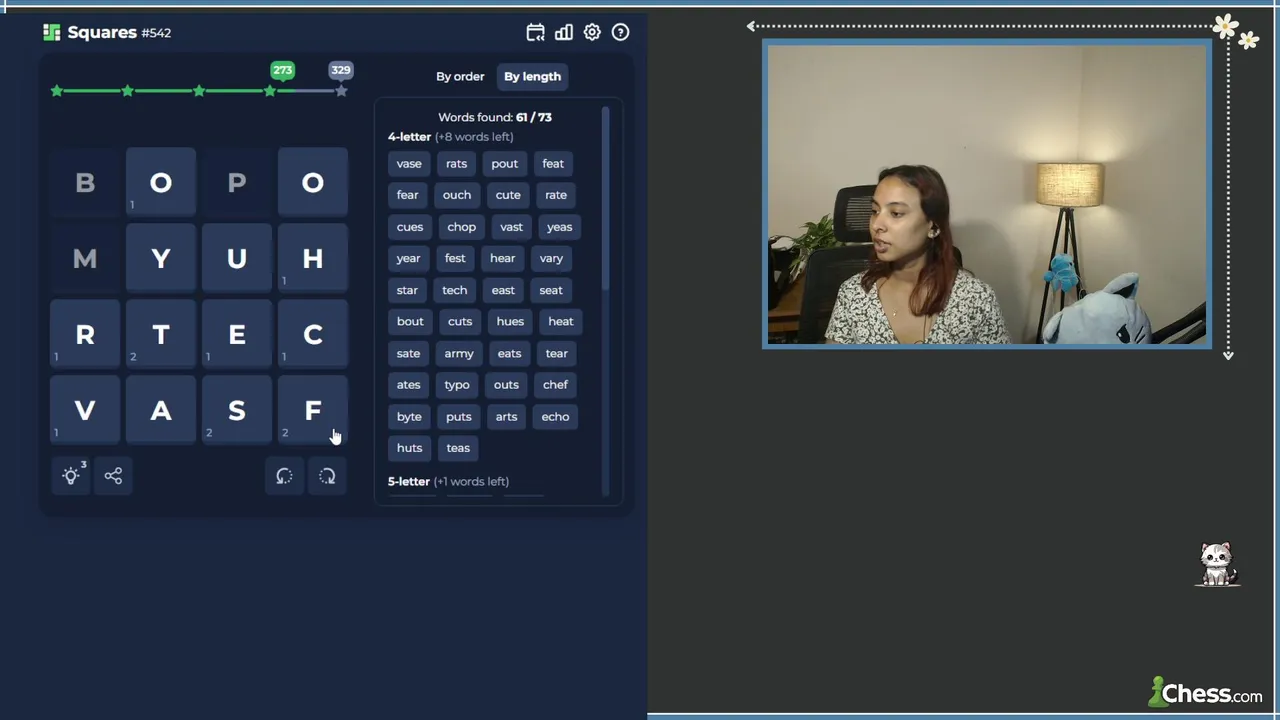Select the dimmed letter tile P
1280x720 pixels.
coord(237,183)
